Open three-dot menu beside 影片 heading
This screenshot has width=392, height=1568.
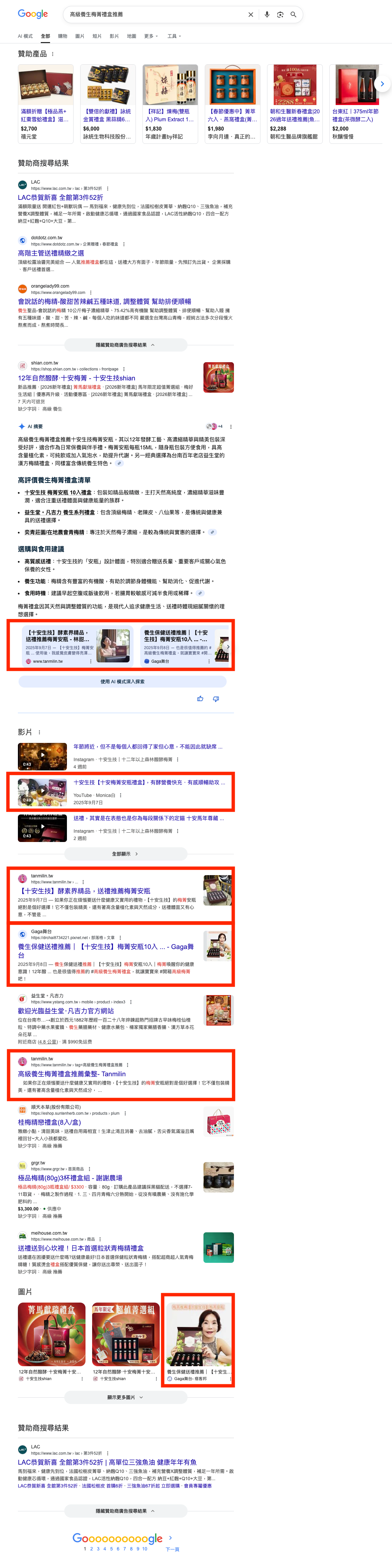[39, 732]
